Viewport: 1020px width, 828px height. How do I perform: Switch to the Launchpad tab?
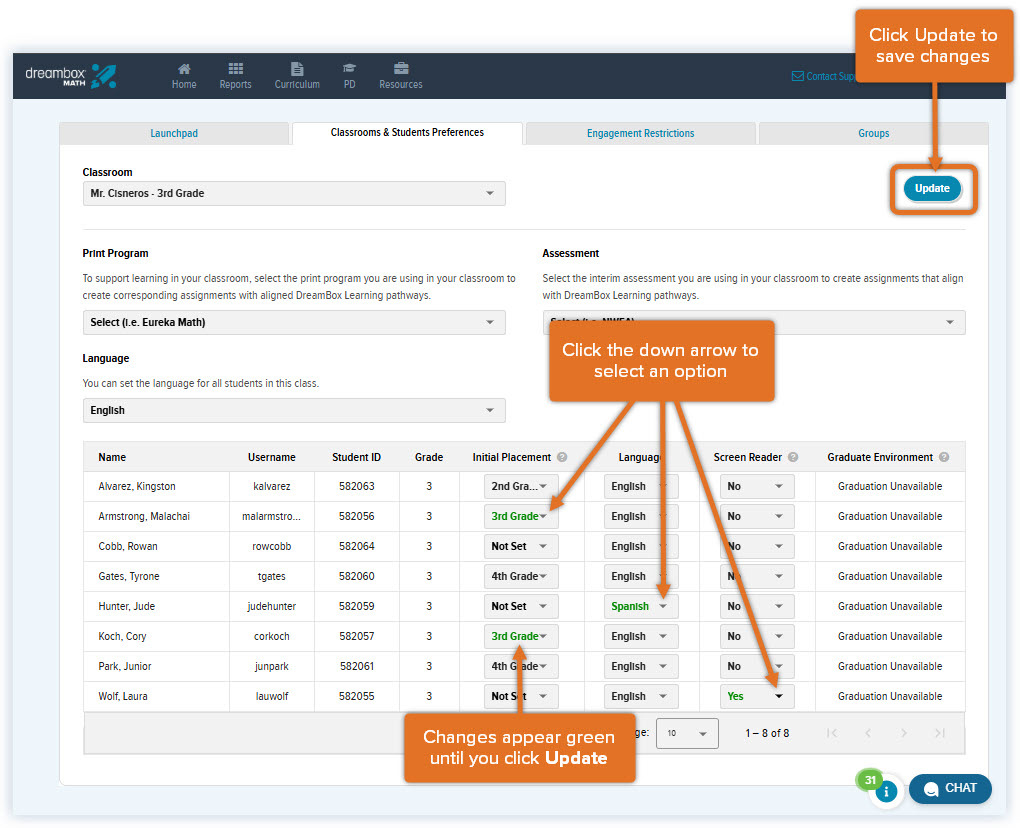(x=174, y=132)
